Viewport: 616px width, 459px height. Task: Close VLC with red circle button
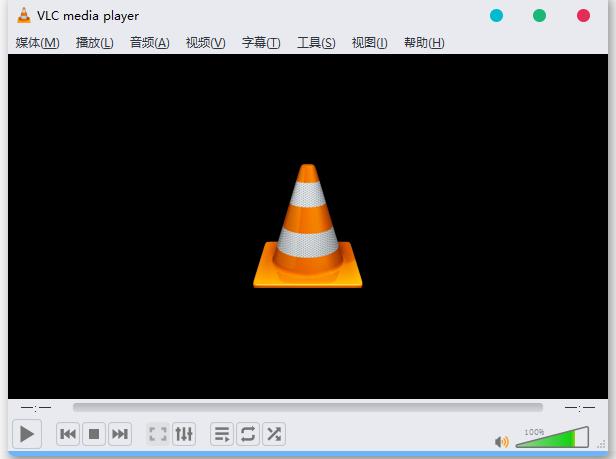[x=583, y=16]
